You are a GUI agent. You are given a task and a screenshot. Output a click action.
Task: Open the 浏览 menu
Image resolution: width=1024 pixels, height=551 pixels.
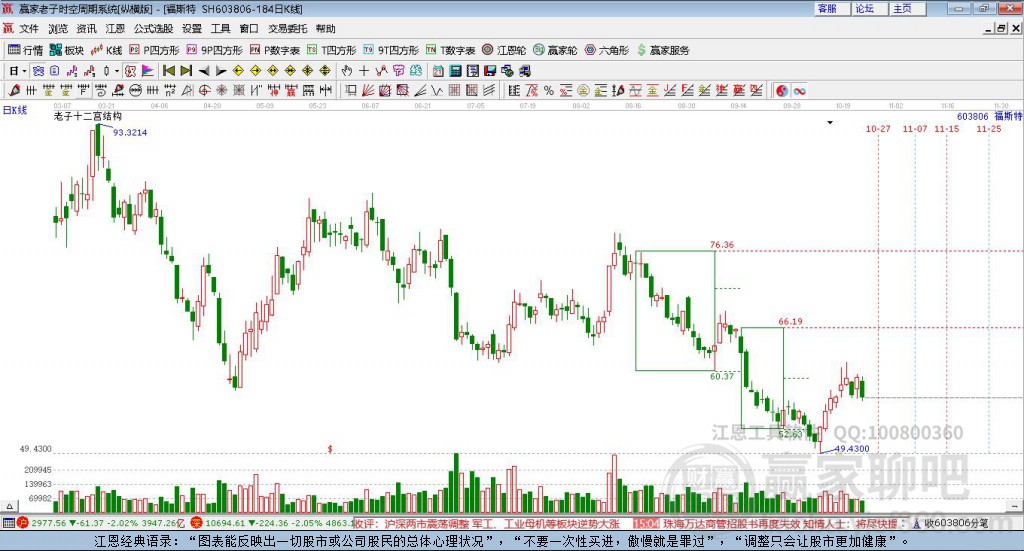click(57, 29)
